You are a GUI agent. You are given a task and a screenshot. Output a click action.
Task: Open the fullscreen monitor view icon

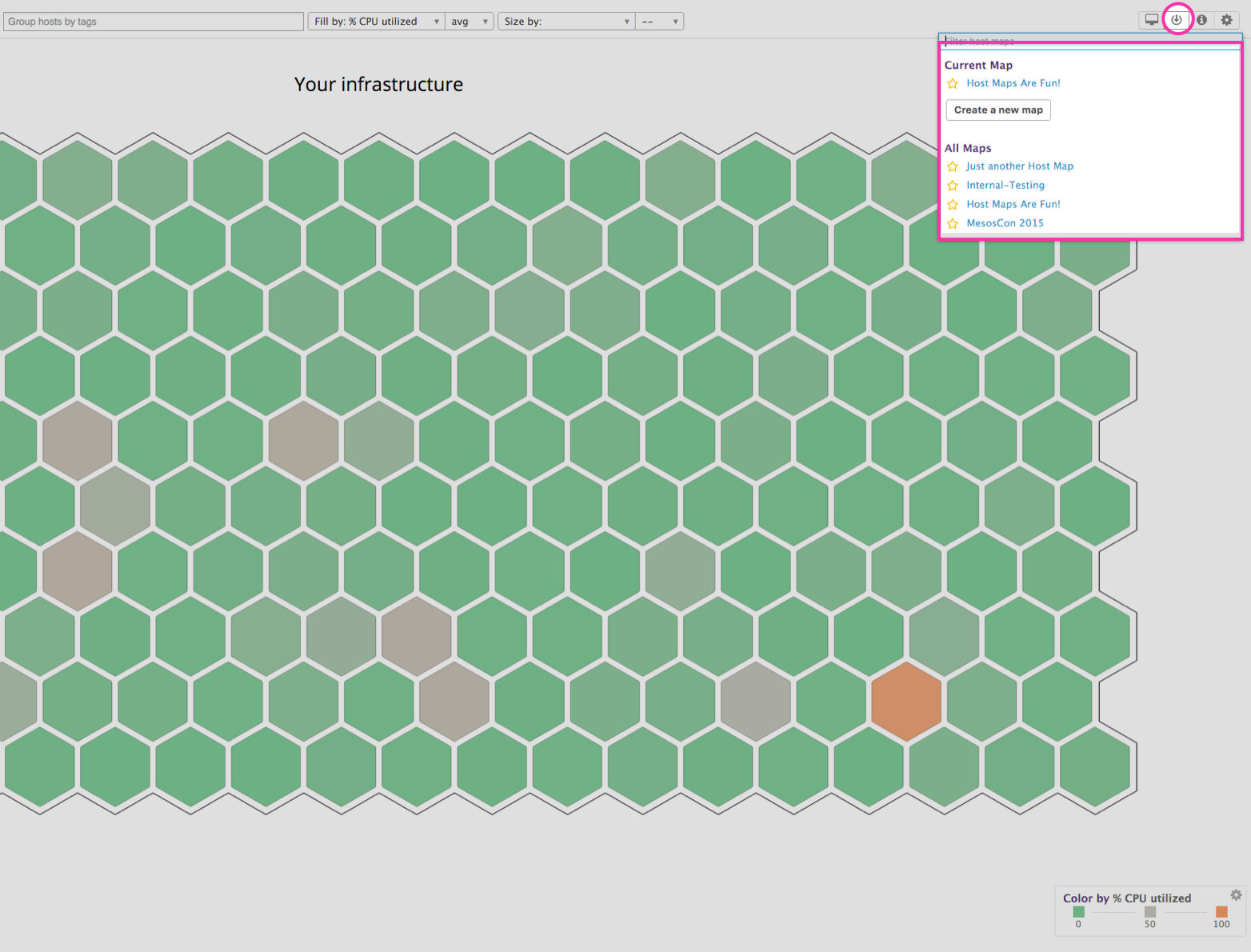click(1152, 20)
